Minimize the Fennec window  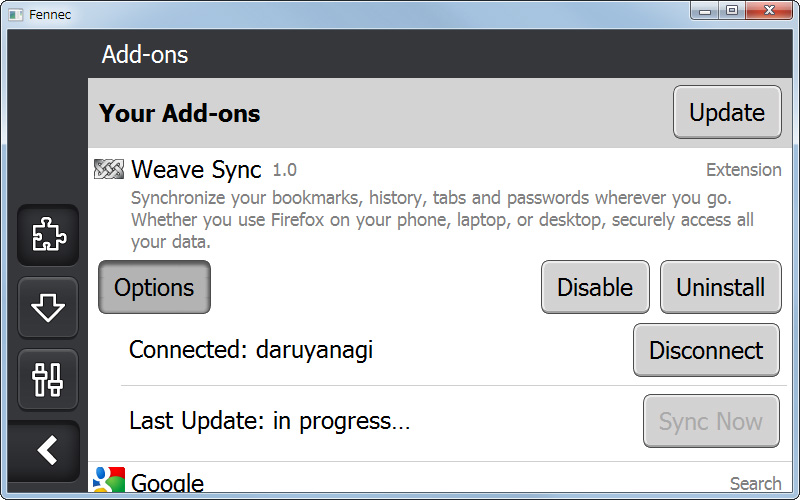point(706,11)
